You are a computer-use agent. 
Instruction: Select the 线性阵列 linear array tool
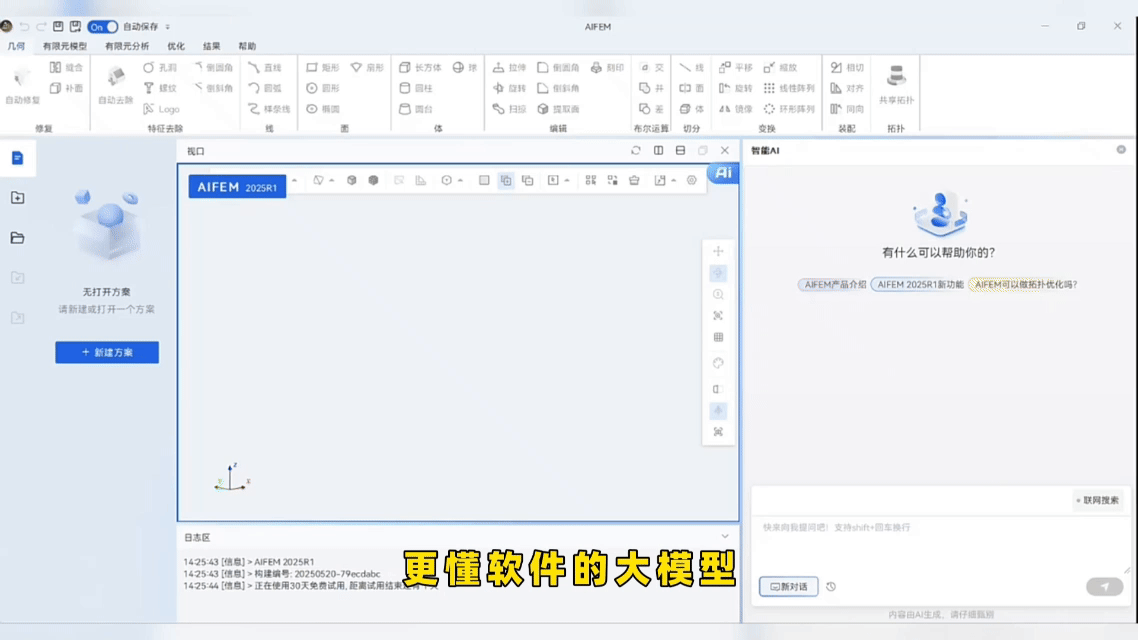click(x=789, y=89)
